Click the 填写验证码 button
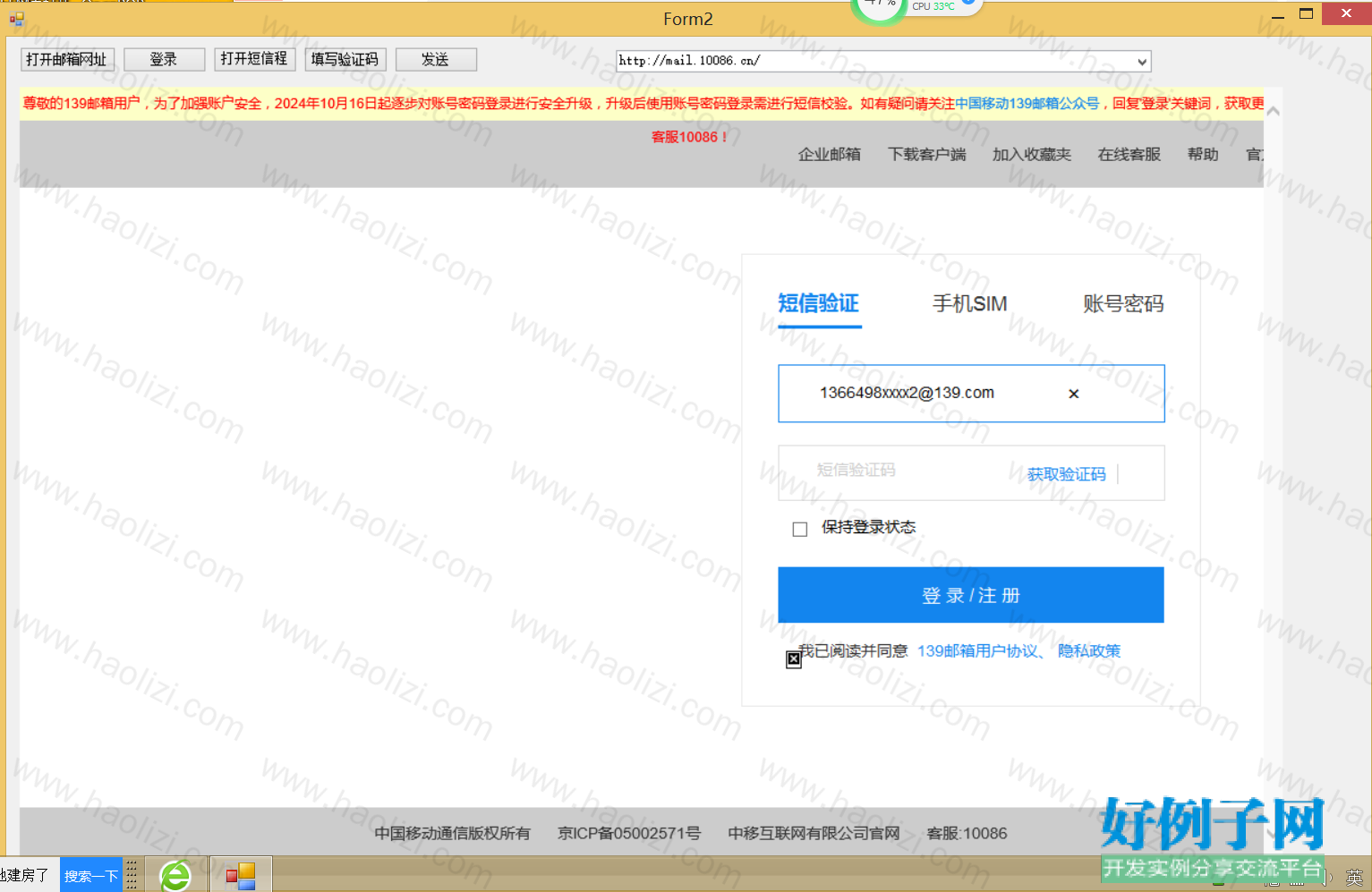This screenshot has height=892, width=1372. tap(345, 59)
